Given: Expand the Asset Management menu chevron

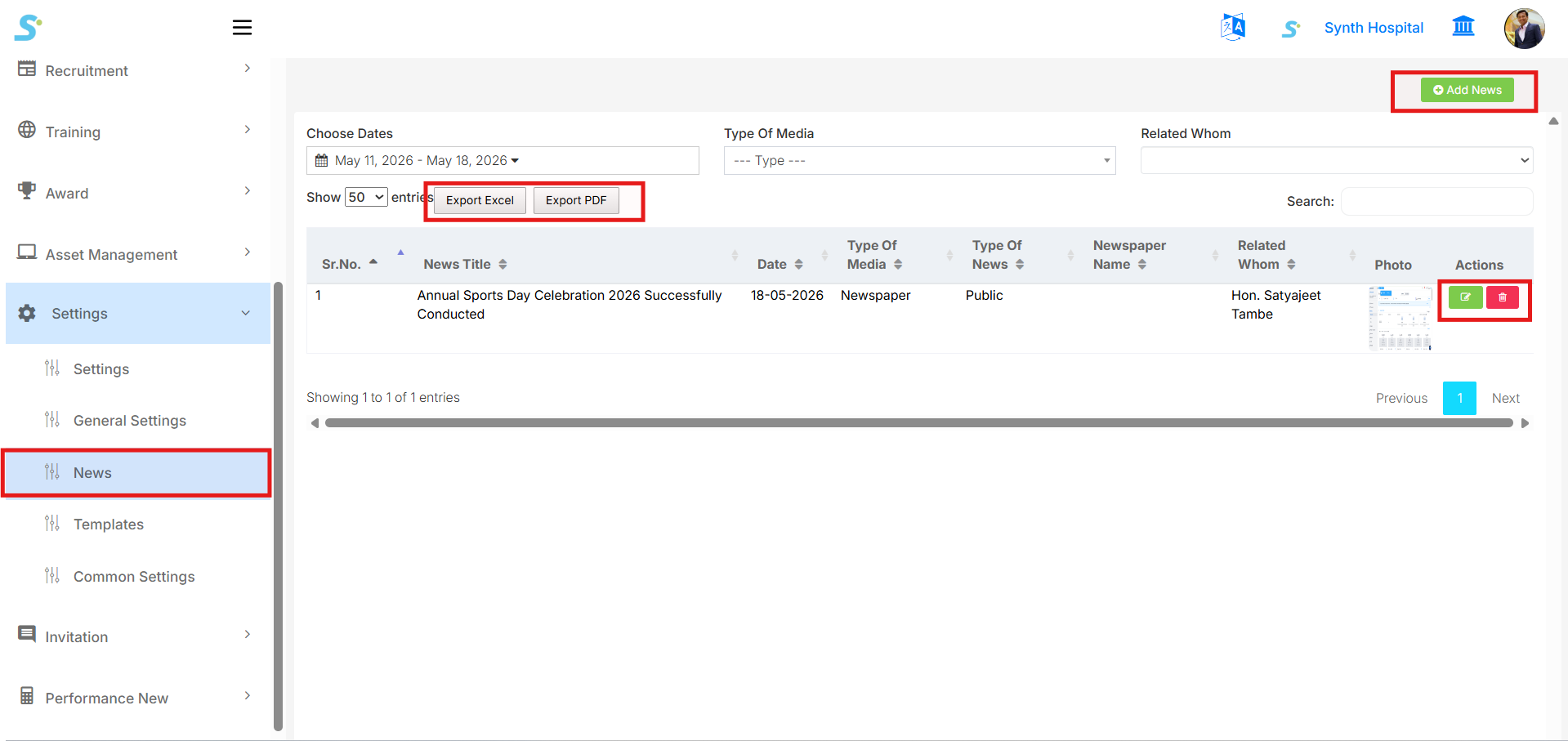Looking at the screenshot, I should [247, 252].
